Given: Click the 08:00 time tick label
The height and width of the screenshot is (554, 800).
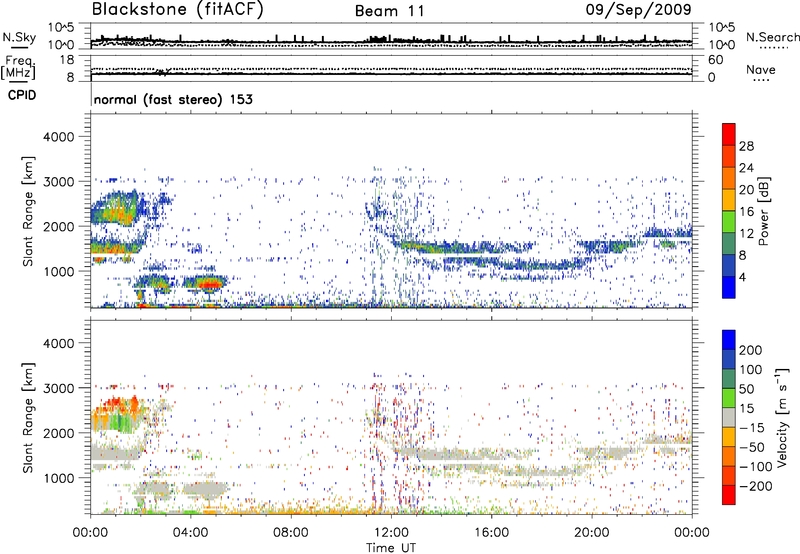Looking at the screenshot, I should pos(290,533).
